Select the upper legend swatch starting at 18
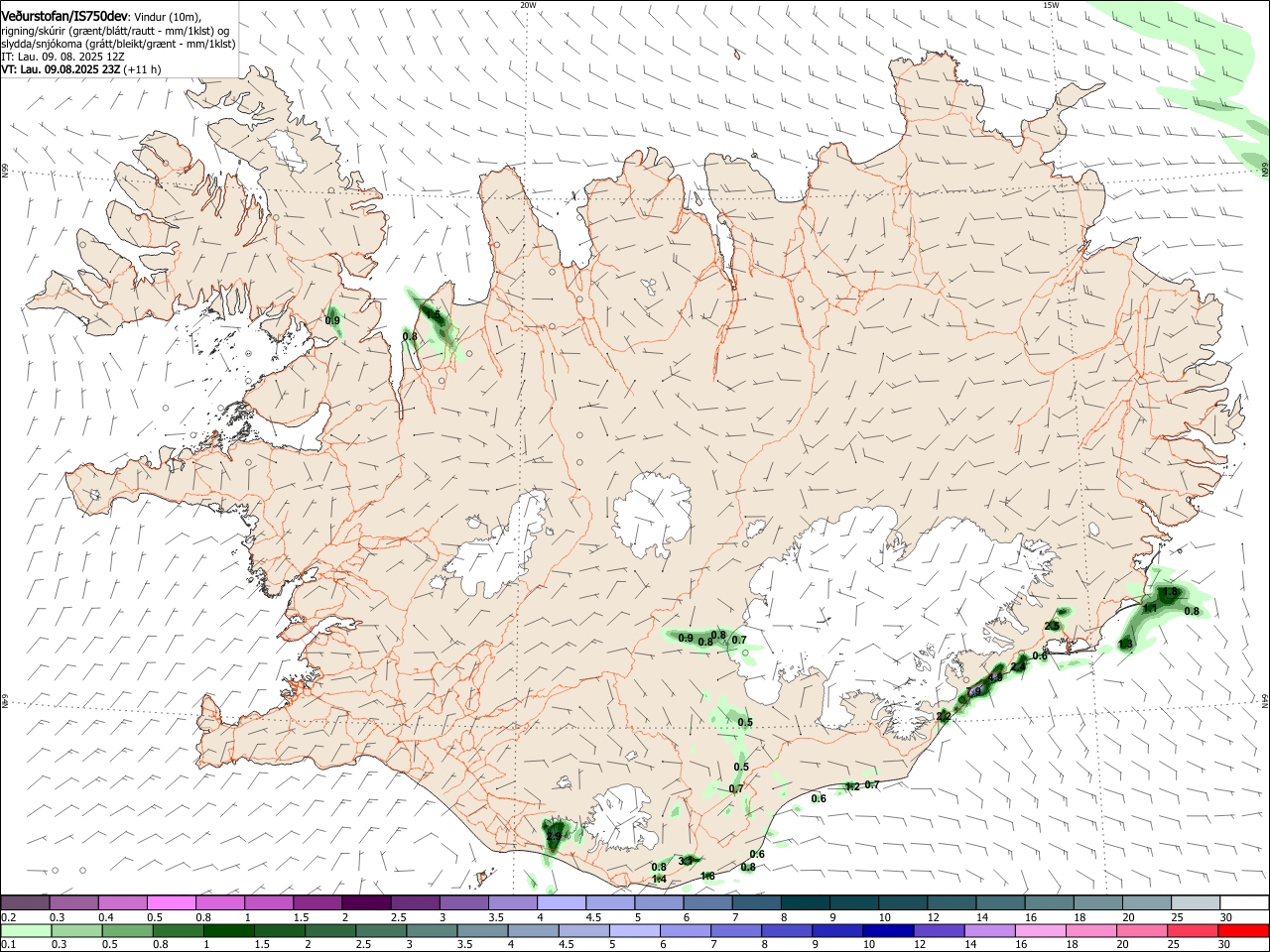1270x952 pixels. coord(1098,903)
